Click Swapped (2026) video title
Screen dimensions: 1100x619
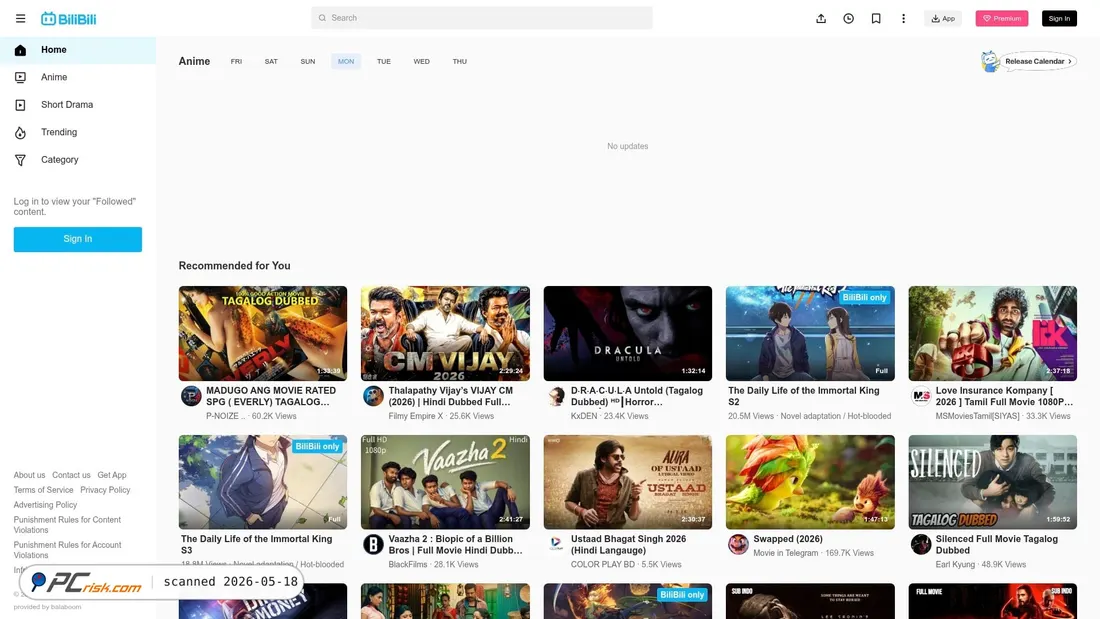[x=788, y=539]
